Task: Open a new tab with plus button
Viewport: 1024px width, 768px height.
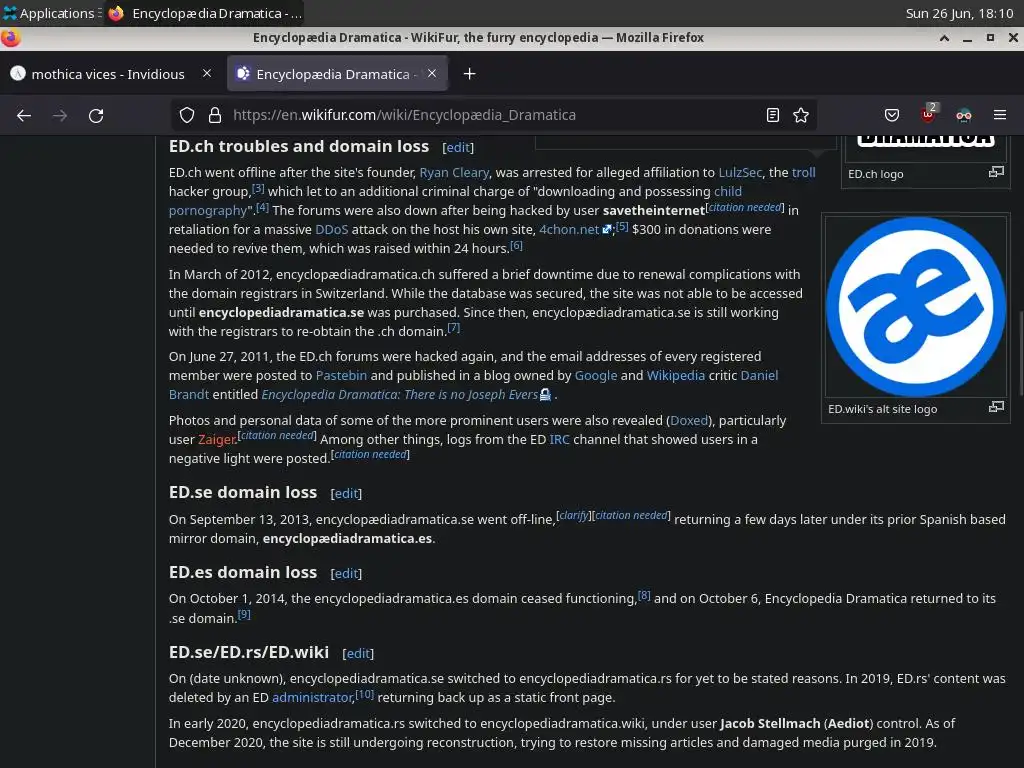Action: pos(470,74)
